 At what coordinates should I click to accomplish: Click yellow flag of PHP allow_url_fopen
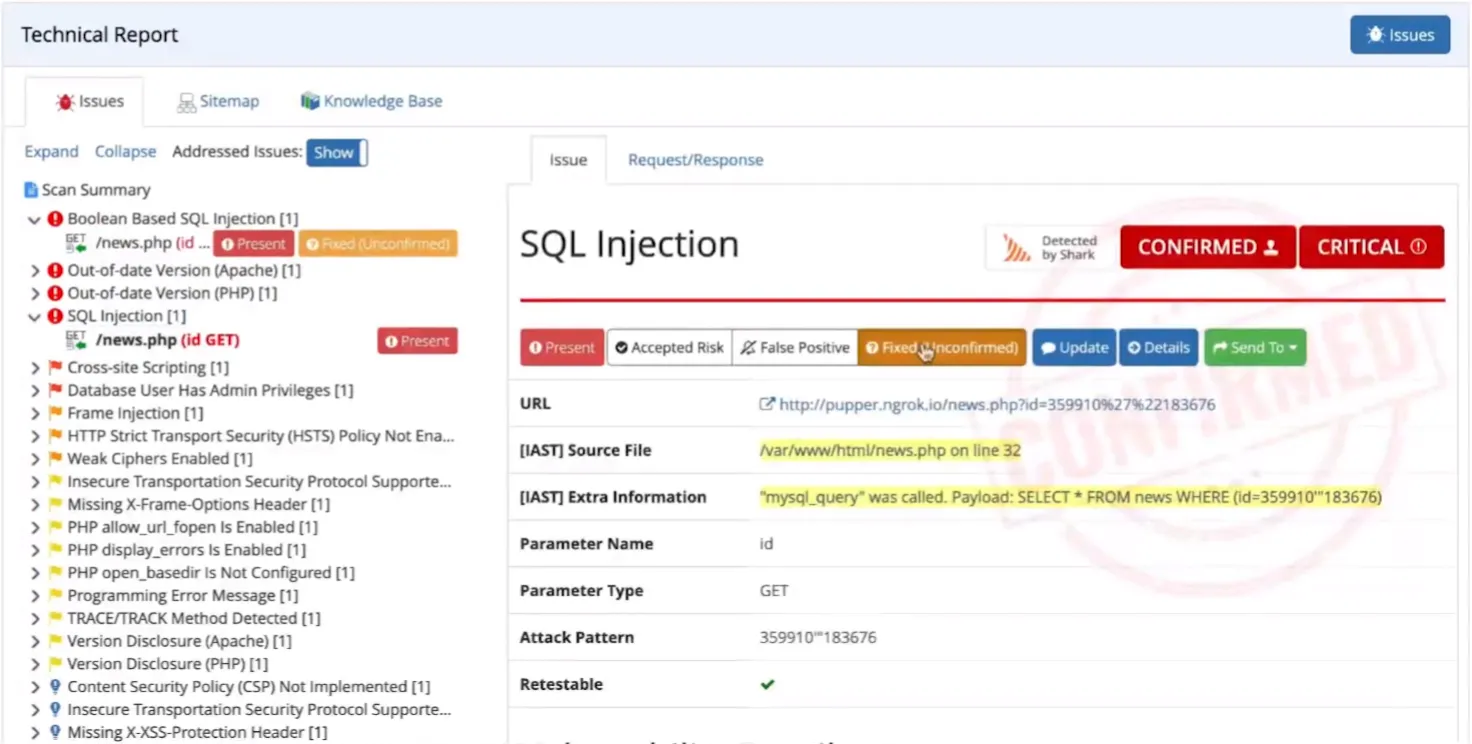click(x=55, y=528)
